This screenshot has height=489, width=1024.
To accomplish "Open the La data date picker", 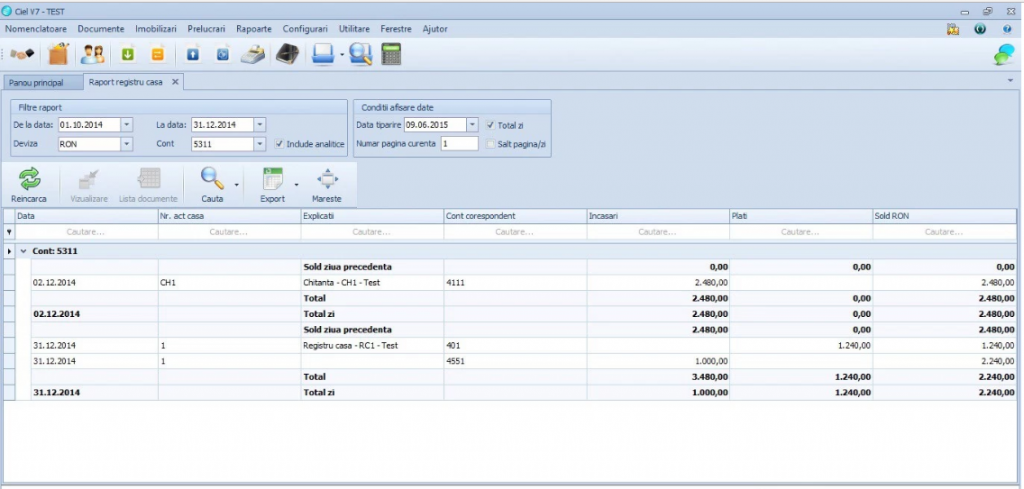I will click(260, 124).
